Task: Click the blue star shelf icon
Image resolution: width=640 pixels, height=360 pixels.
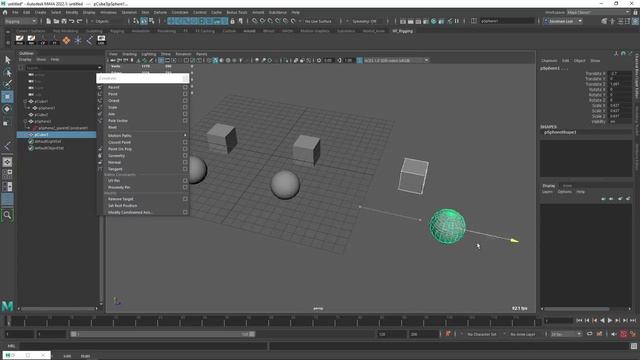Action: pos(78,40)
